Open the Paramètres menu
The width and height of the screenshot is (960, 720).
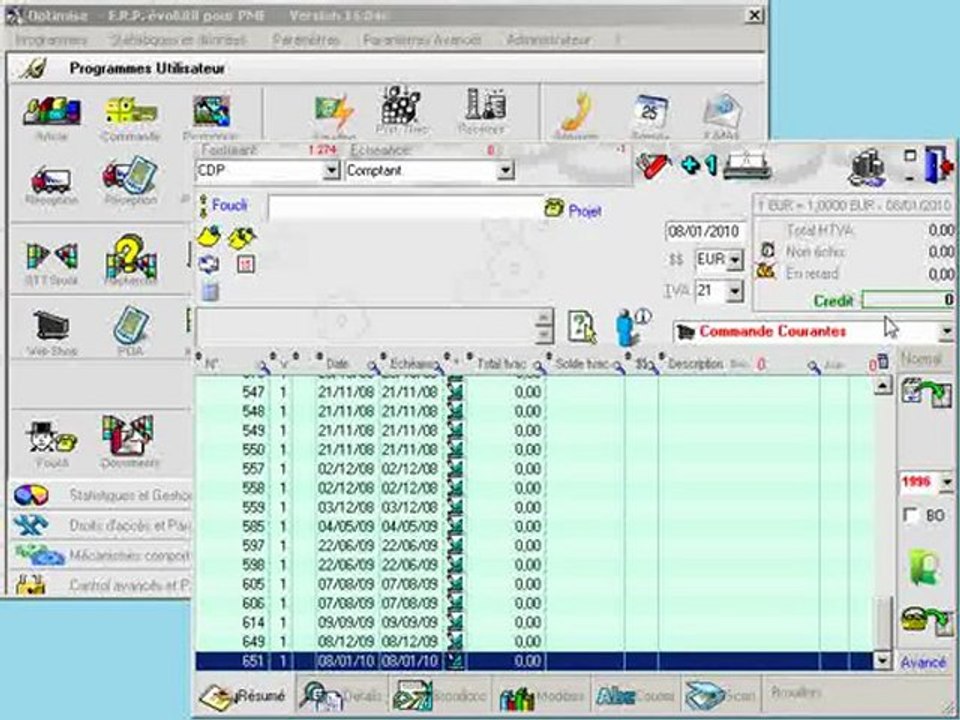tap(306, 40)
